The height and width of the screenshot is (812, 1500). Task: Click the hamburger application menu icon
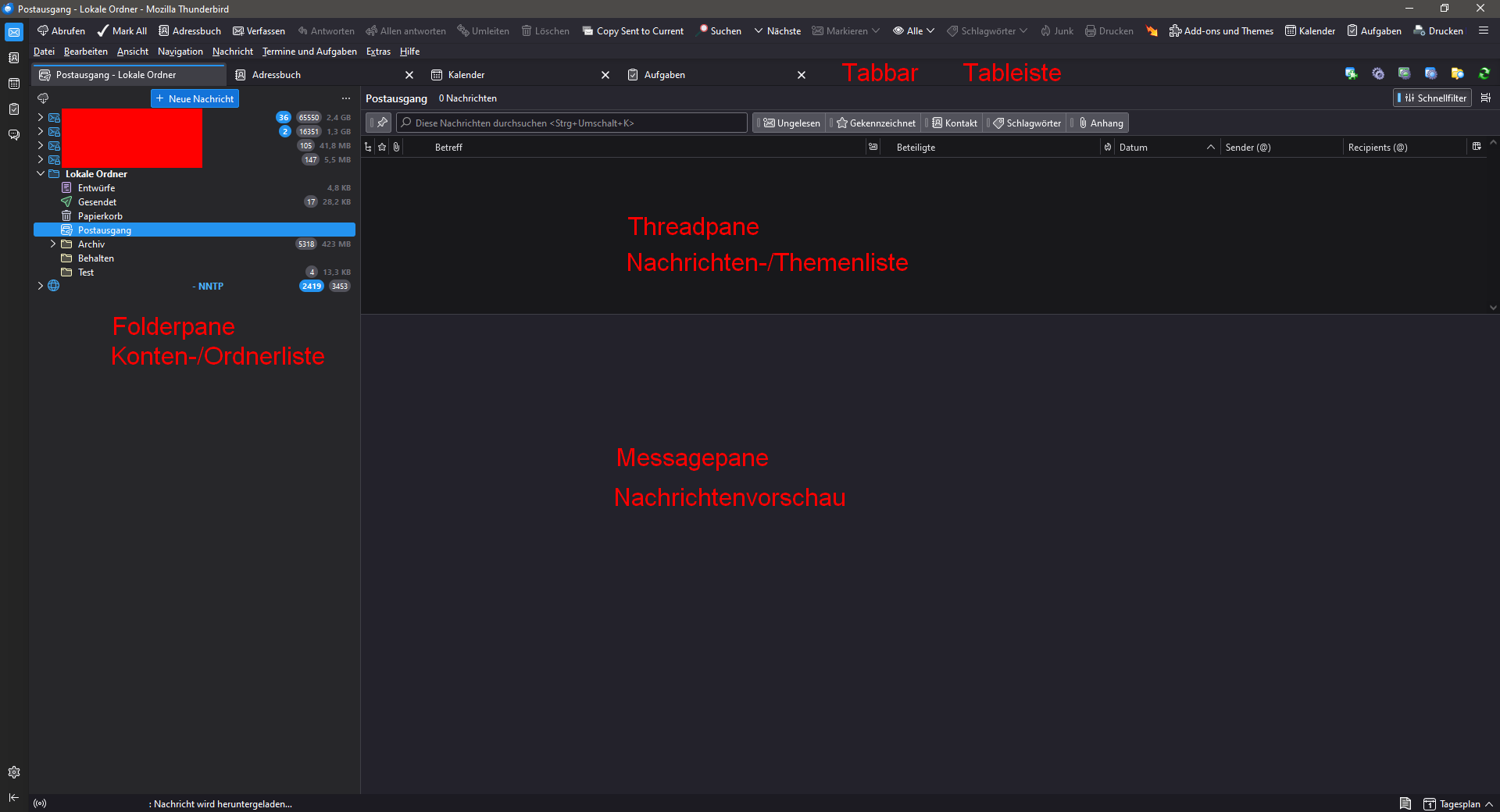[1484, 31]
